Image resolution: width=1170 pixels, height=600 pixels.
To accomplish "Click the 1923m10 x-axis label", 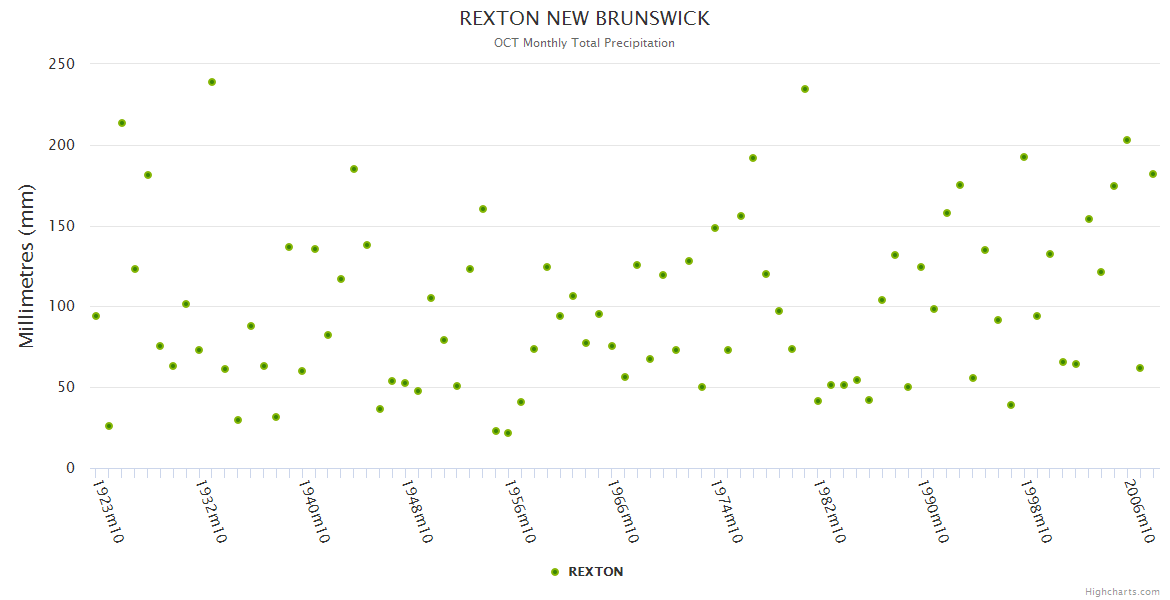I will point(108,512).
